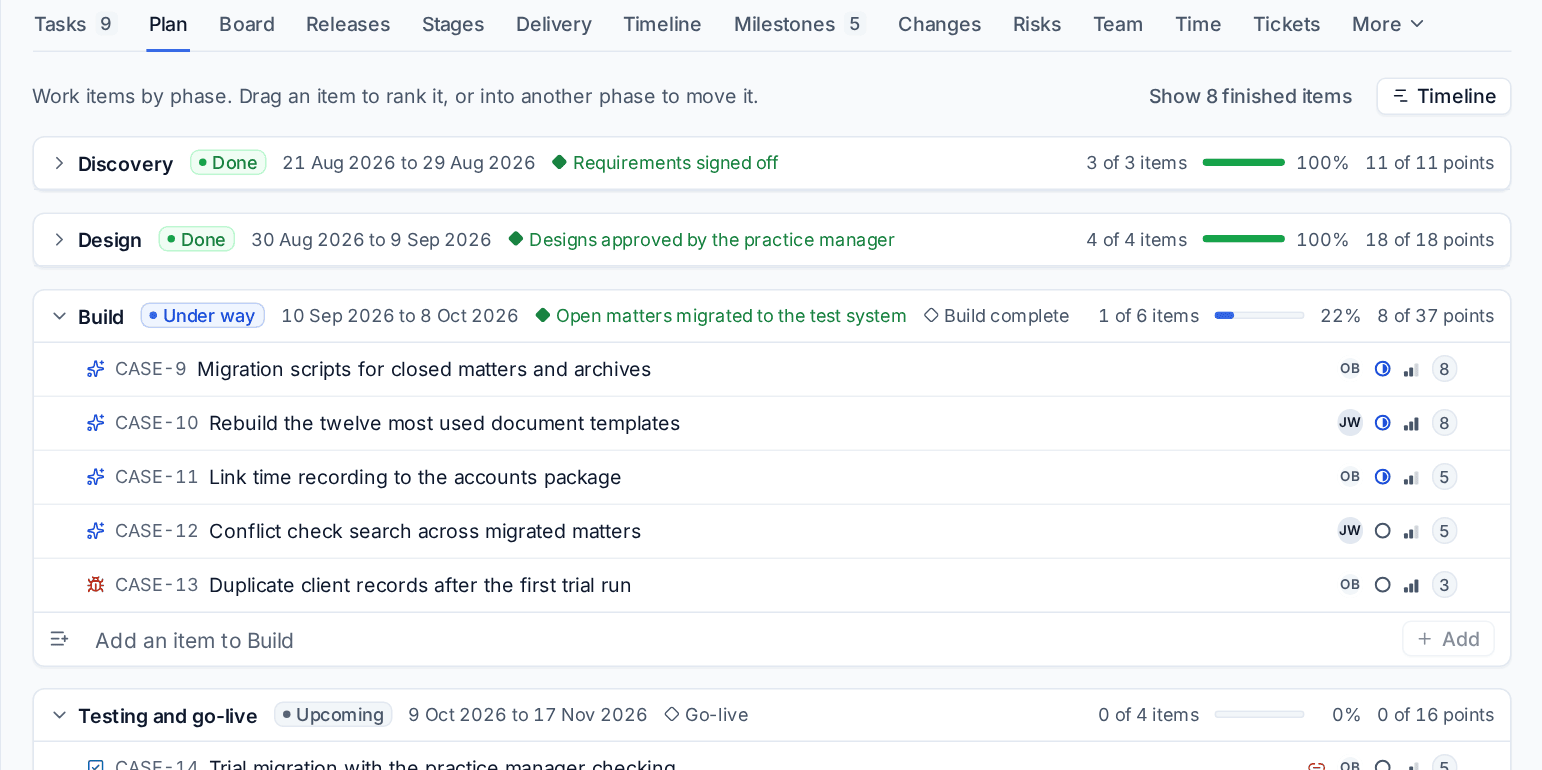Open the More tabs dropdown
Image resolution: width=1542 pixels, height=770 pixels.
tap(1388, 24)
